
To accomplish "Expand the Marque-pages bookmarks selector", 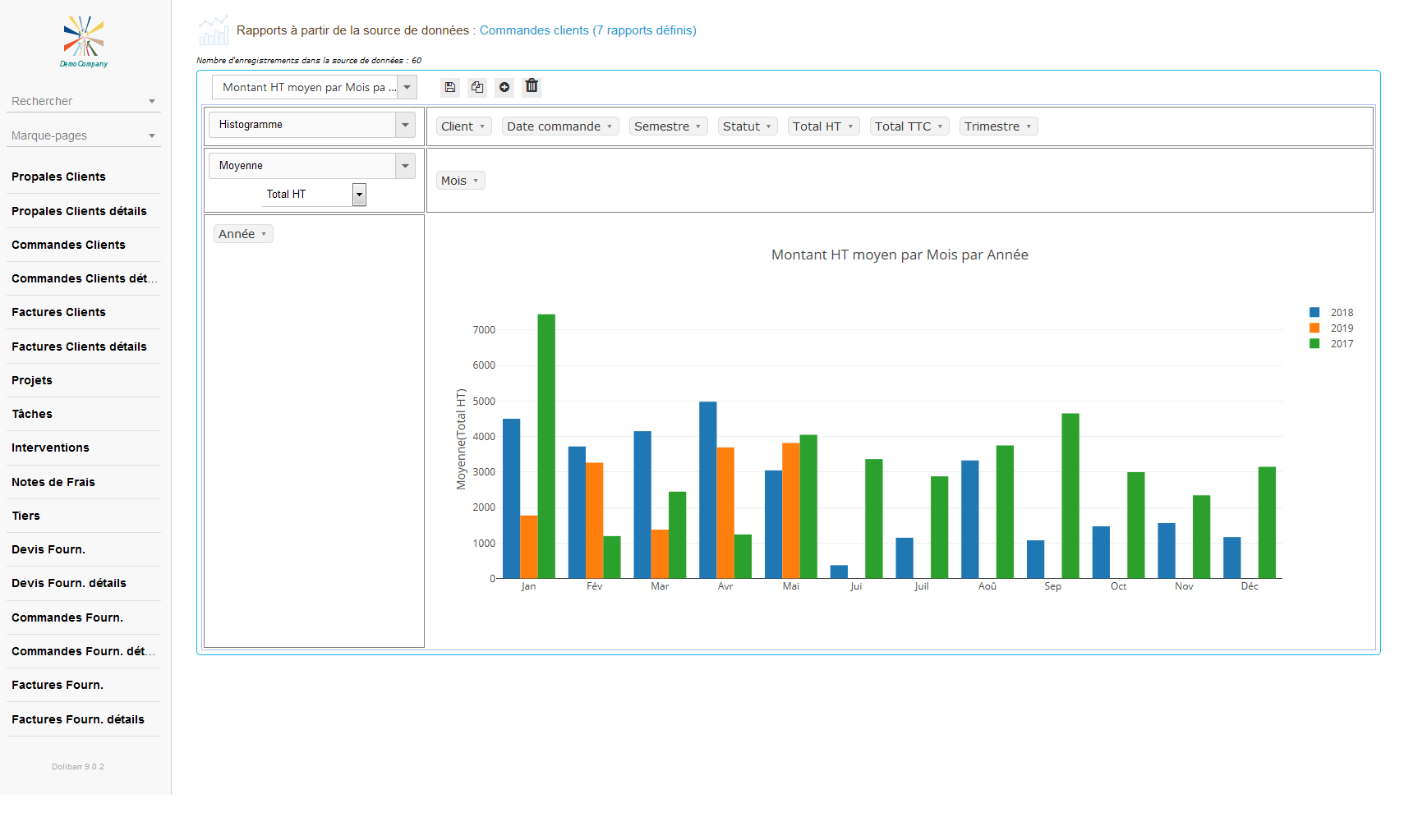I will coord(82,135).
